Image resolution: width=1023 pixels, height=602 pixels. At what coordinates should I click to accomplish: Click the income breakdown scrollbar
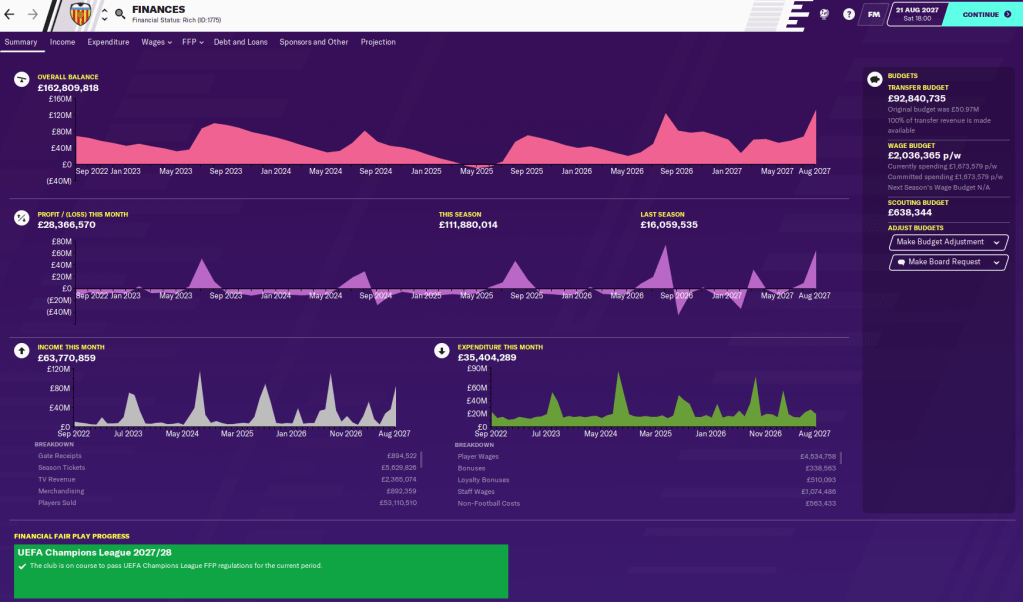click(x=420, y=459)
